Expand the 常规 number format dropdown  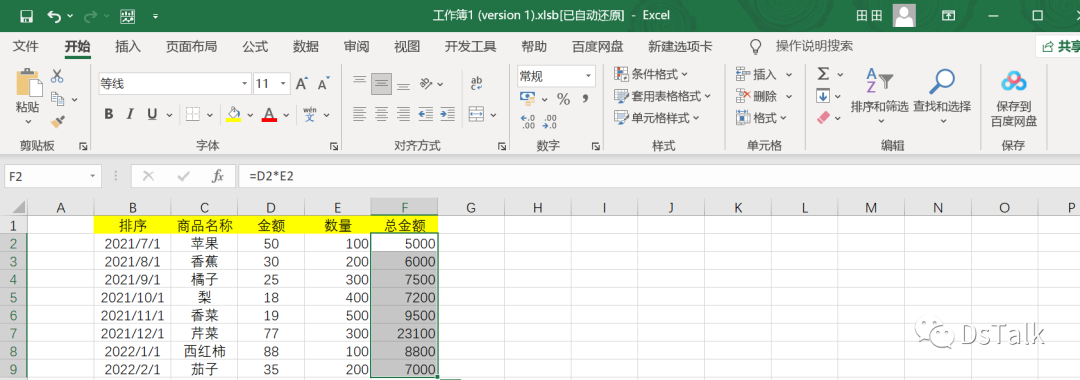coord(589,76)
